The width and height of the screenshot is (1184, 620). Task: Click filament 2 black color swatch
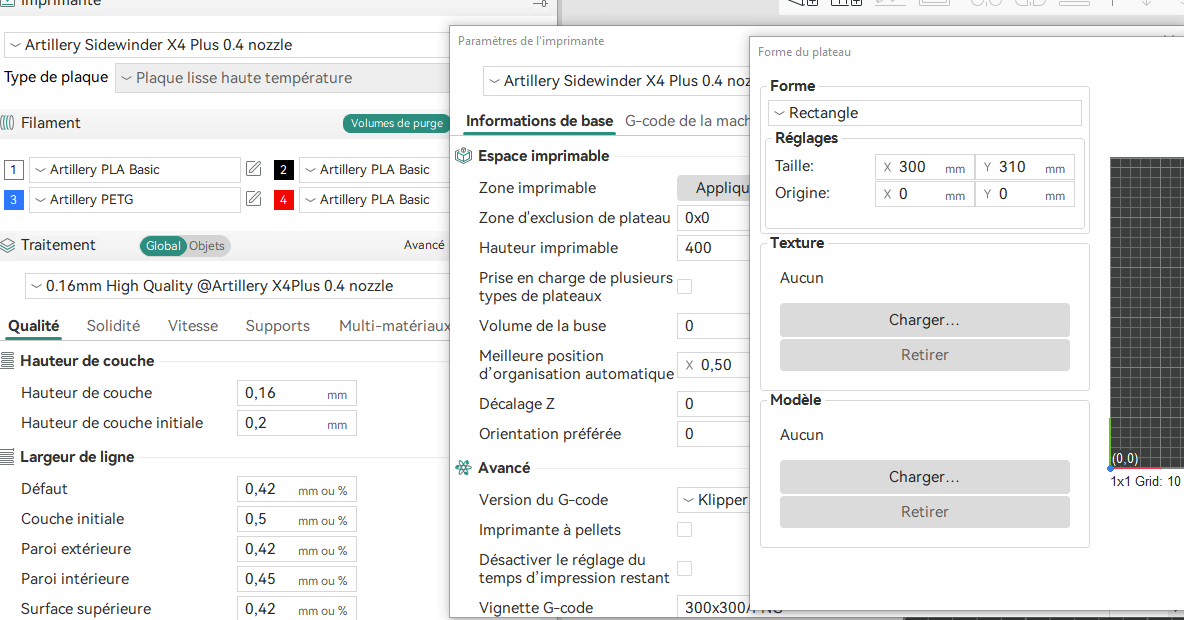tap(283, 170)
